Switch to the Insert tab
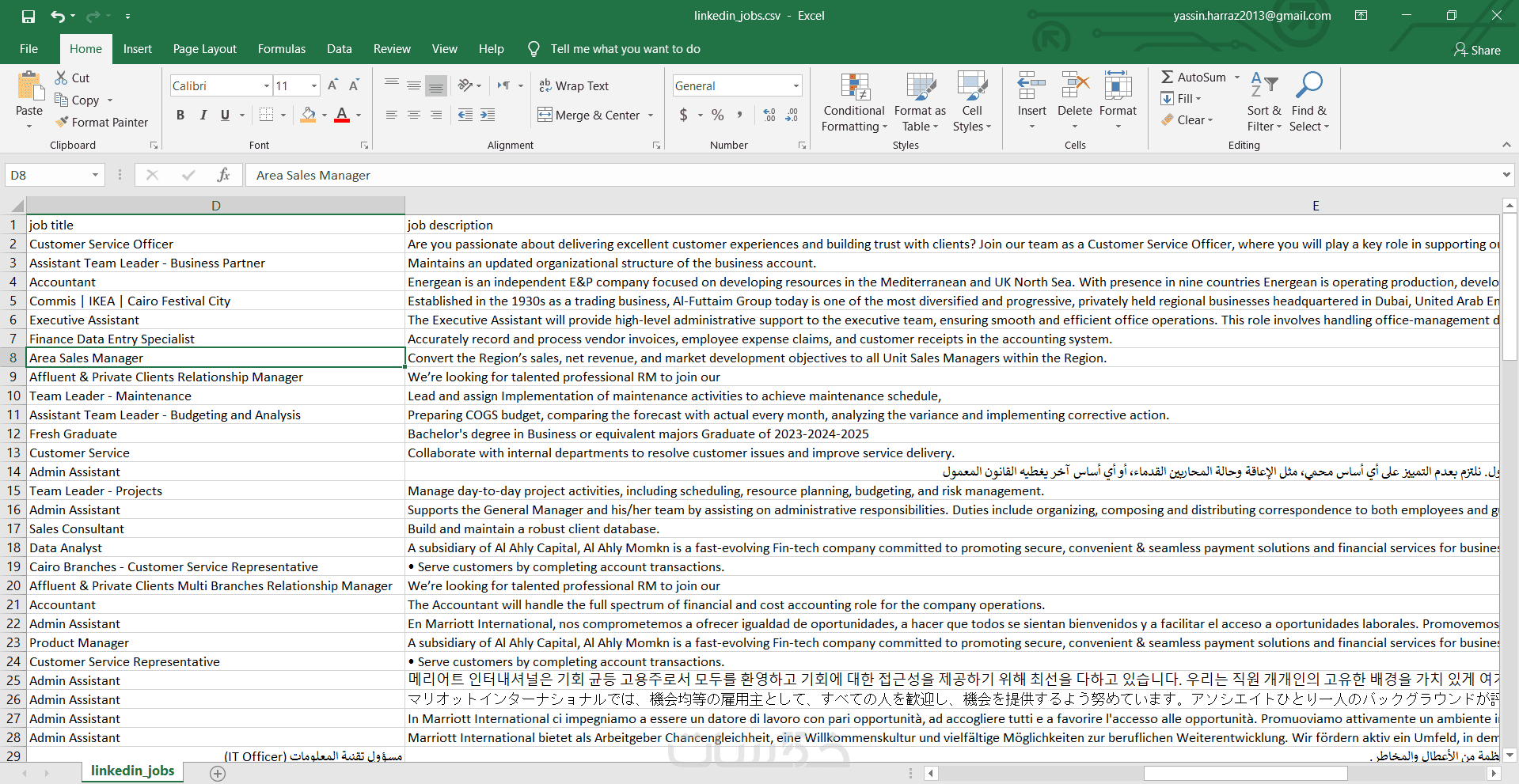1519x784 pixels. pos(138,49)
